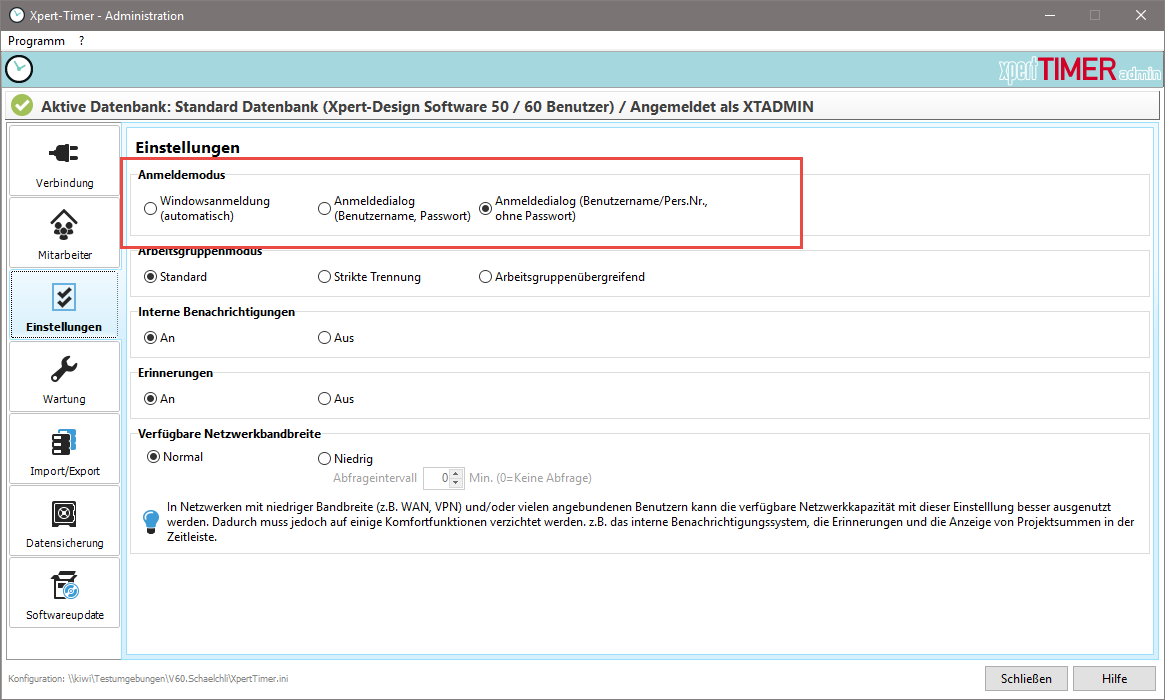Open the Wartung wrench icon
Image resolution: width=1165 pixels, height=700 pixels.
coord(64,370)
